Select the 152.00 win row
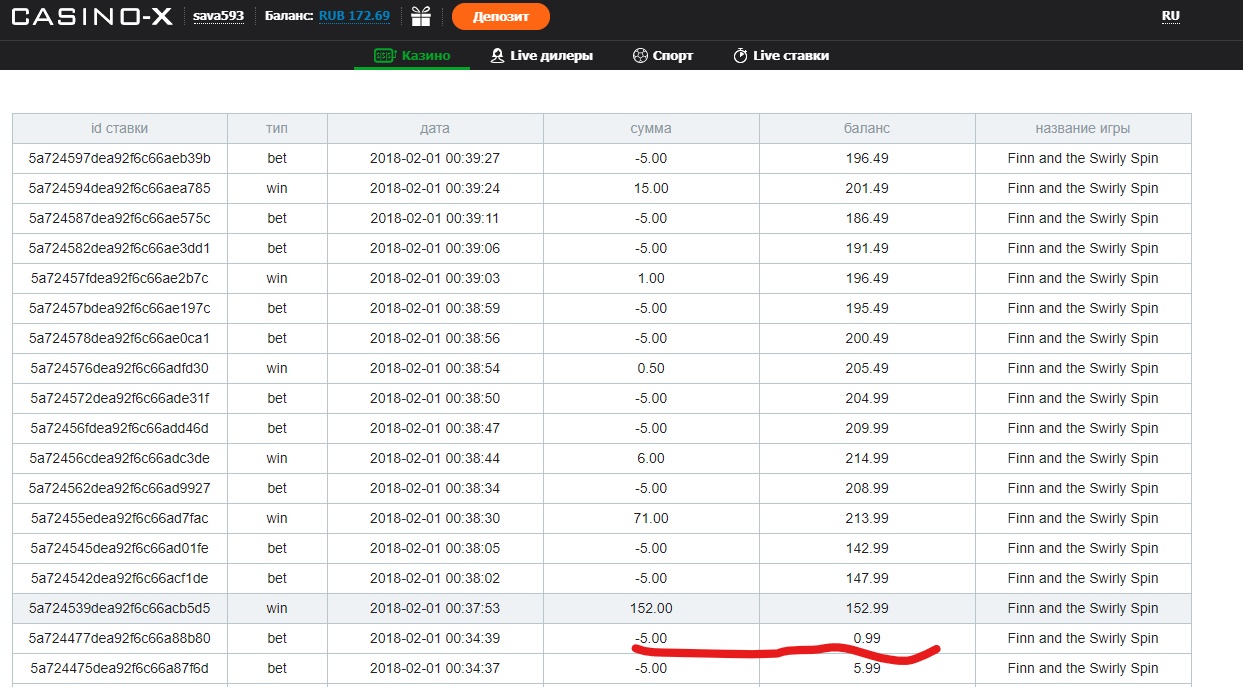The image size is (1243, 690). [x=601, y=608]
